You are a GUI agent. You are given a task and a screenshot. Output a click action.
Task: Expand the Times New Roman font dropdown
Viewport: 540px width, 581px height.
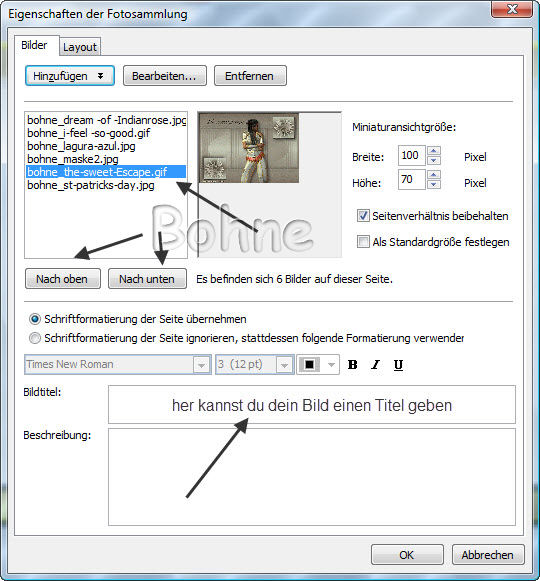pyautogui.click(x=201, y=365)
